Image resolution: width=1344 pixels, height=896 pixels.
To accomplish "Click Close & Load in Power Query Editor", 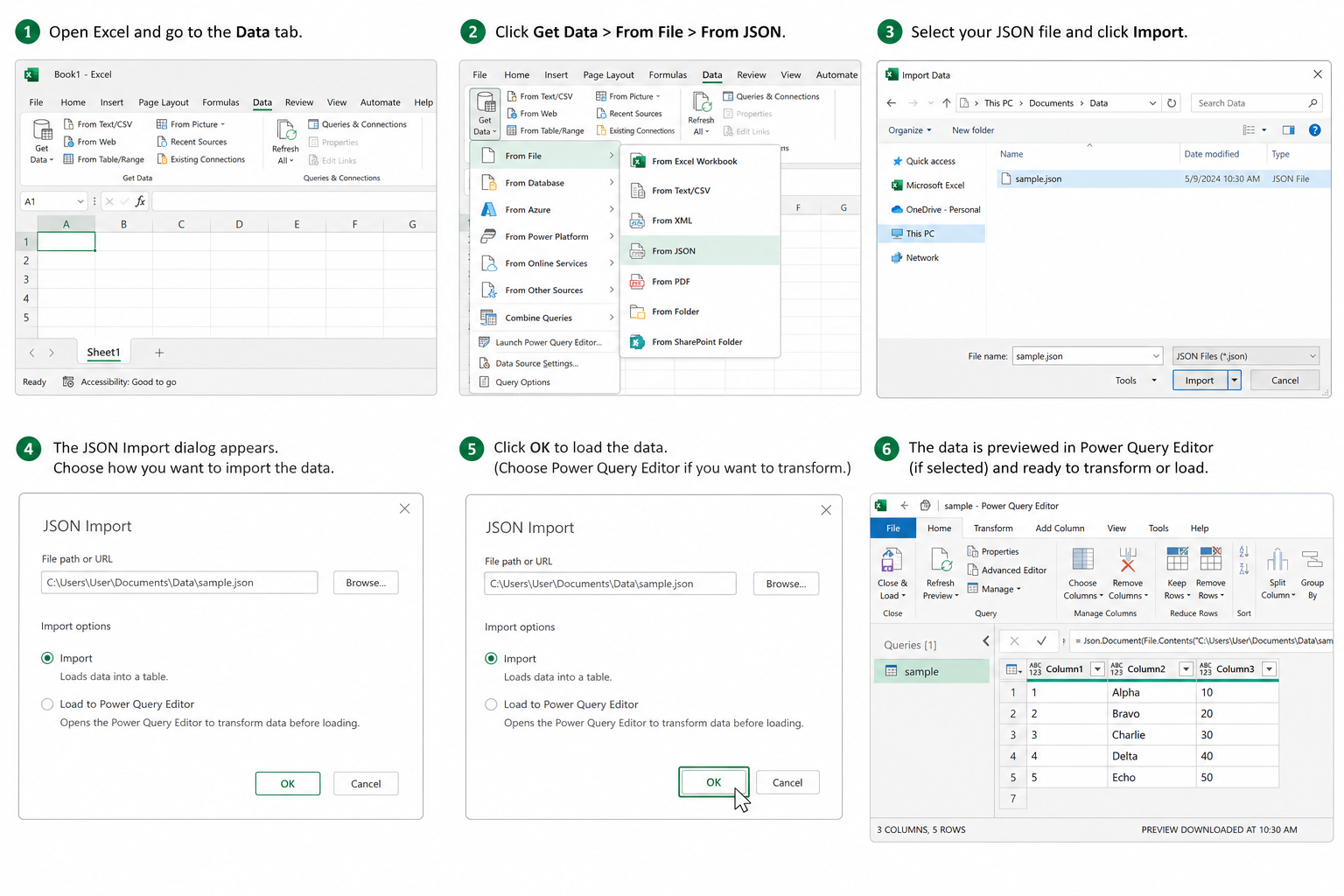I will pos(892,574).
